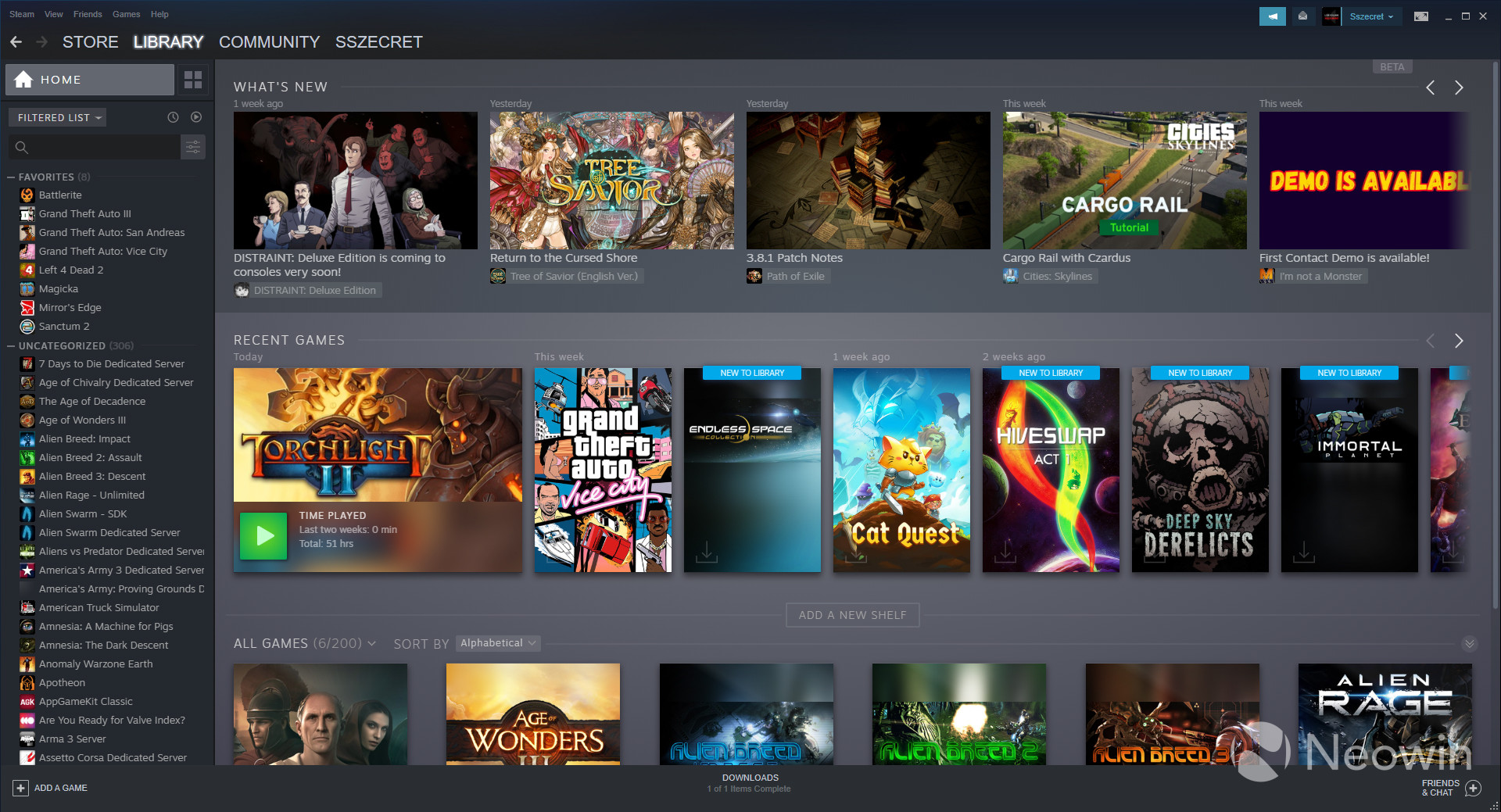Select the Deep Sky Derelicts cover
This screenshot has width=1501, height=812.
[1200, 470]
